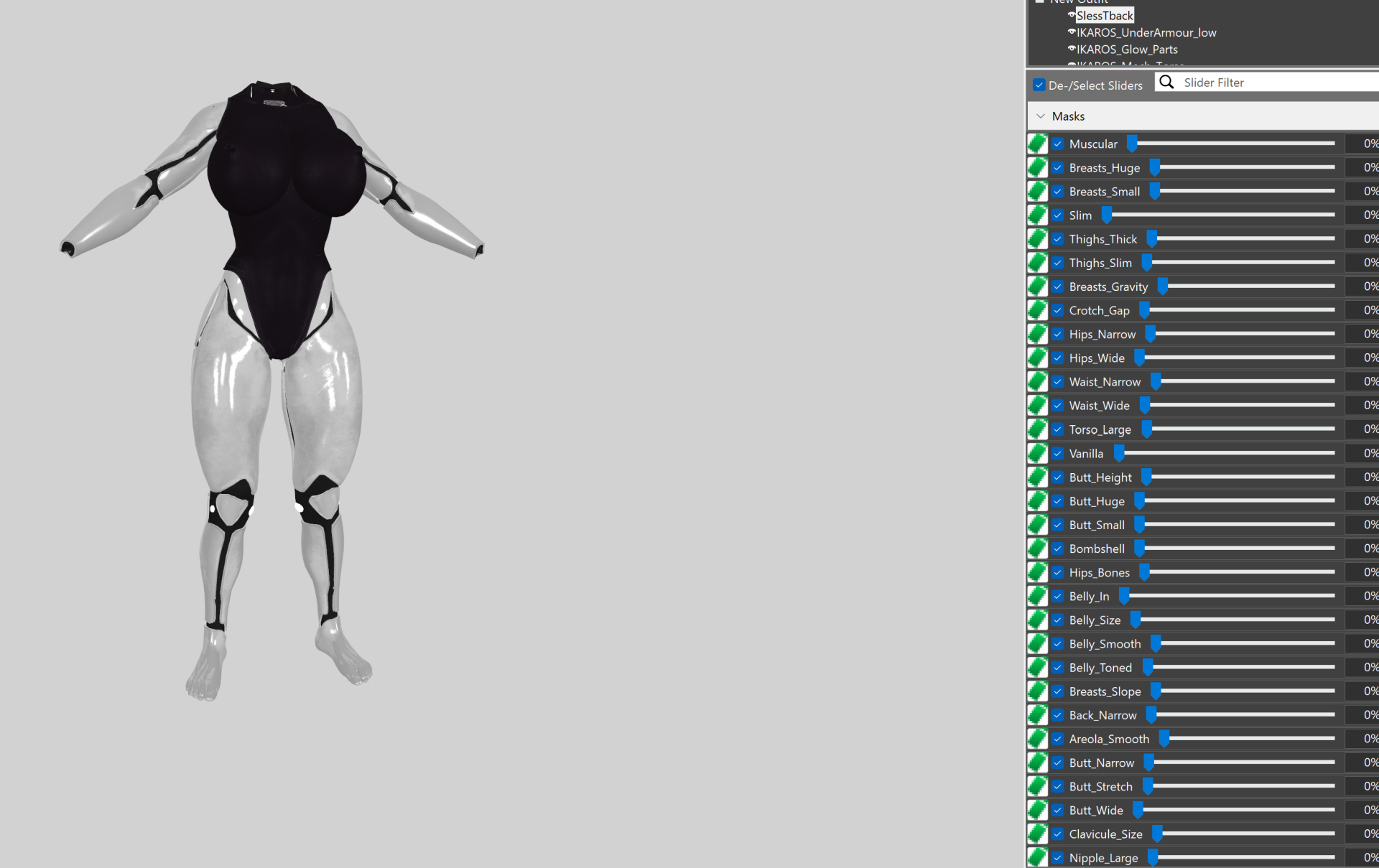Click the green edit icon for Breasts_Slope
This screenshot has width=1379, height=868.
pyautogui.click(x=1037, y=691)
